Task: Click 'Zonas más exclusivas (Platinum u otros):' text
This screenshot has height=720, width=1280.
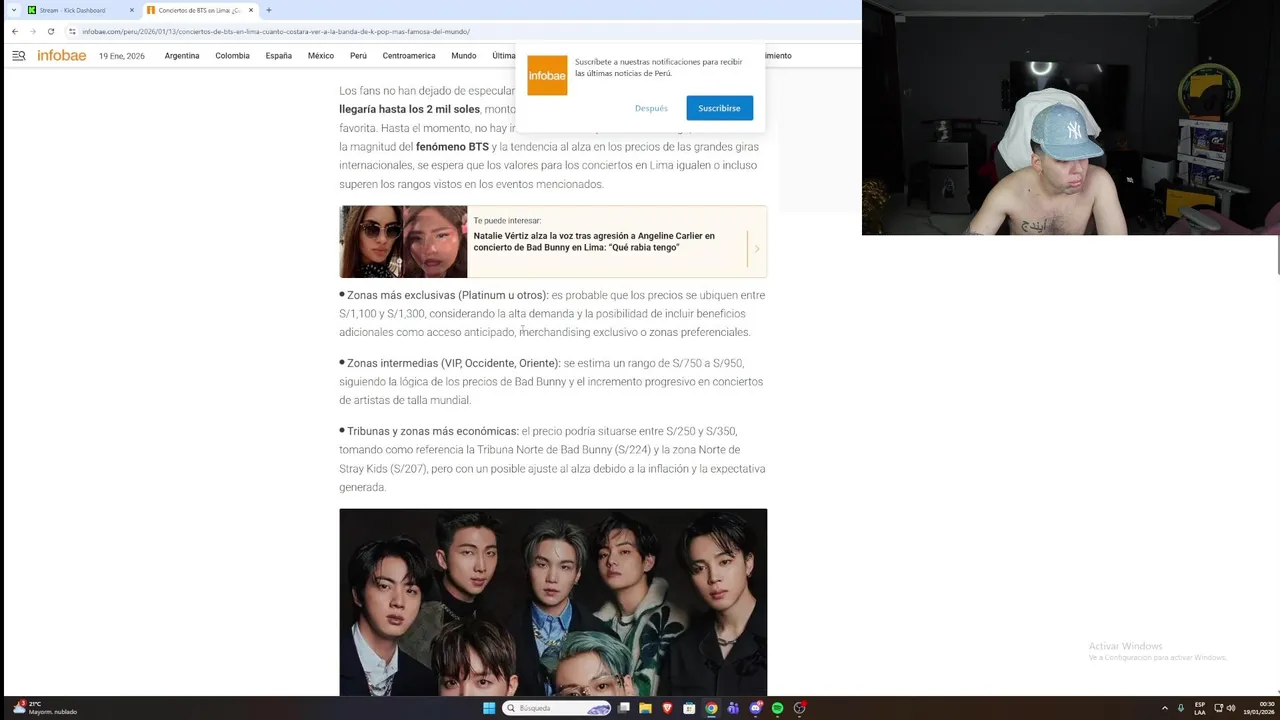Action: [x=447, y=295]
